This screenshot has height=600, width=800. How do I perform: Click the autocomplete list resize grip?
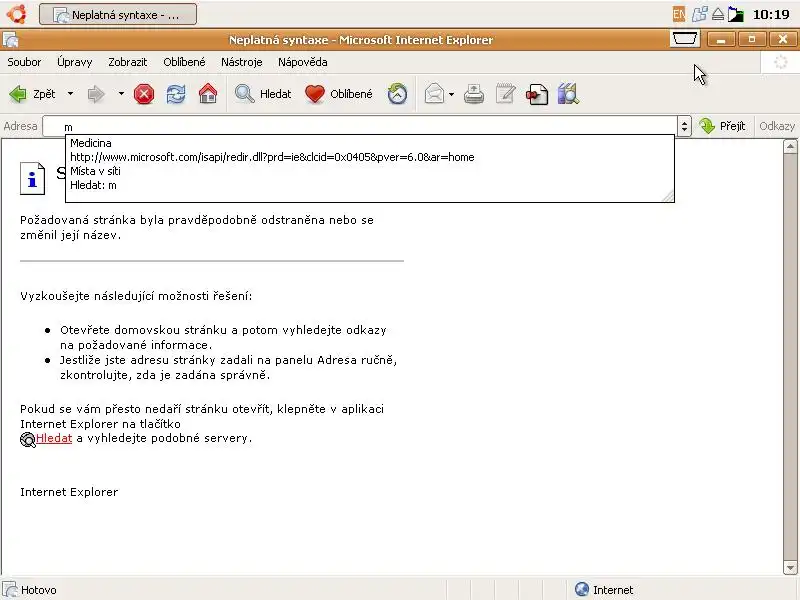coord(668,196)
